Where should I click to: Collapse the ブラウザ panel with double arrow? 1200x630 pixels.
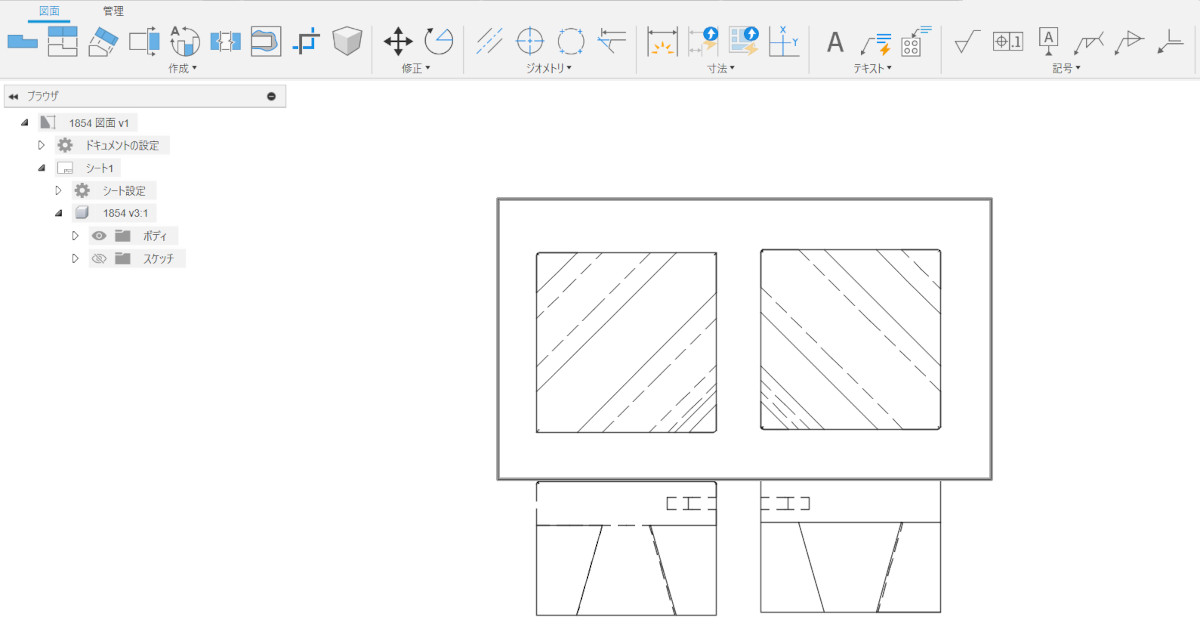(13, 96)
